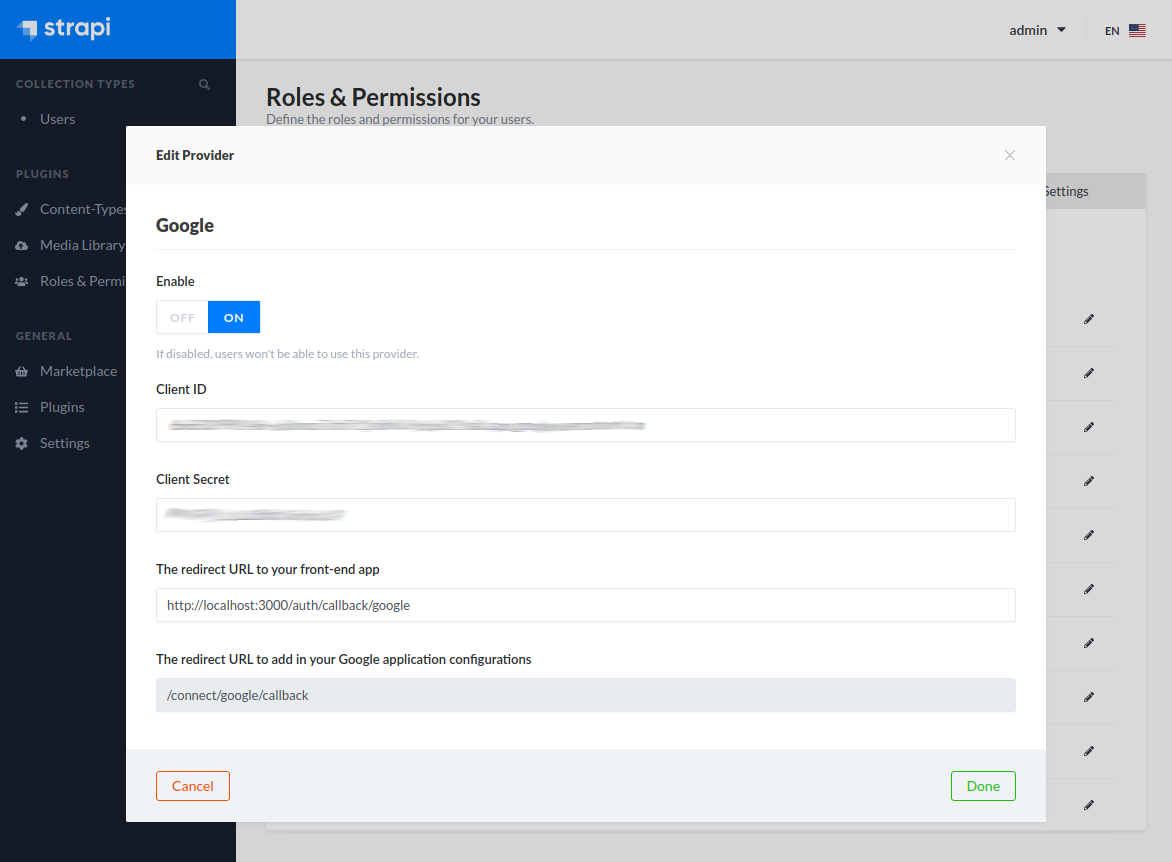Expand the admin user dropdown
The image size is (1172, 862).
click(1037, 31)
